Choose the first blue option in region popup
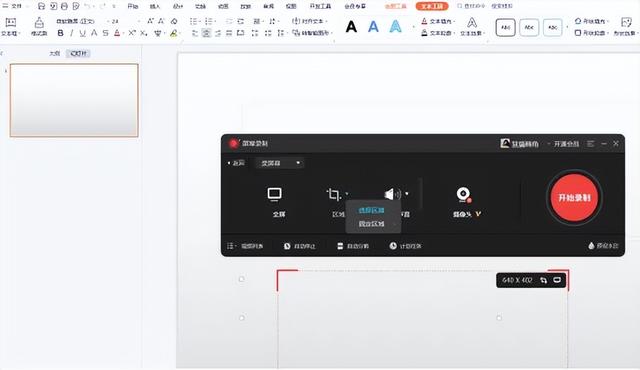The width and height of the screenshot is (640, 370). pyautogui.click(x=371, y=210)
